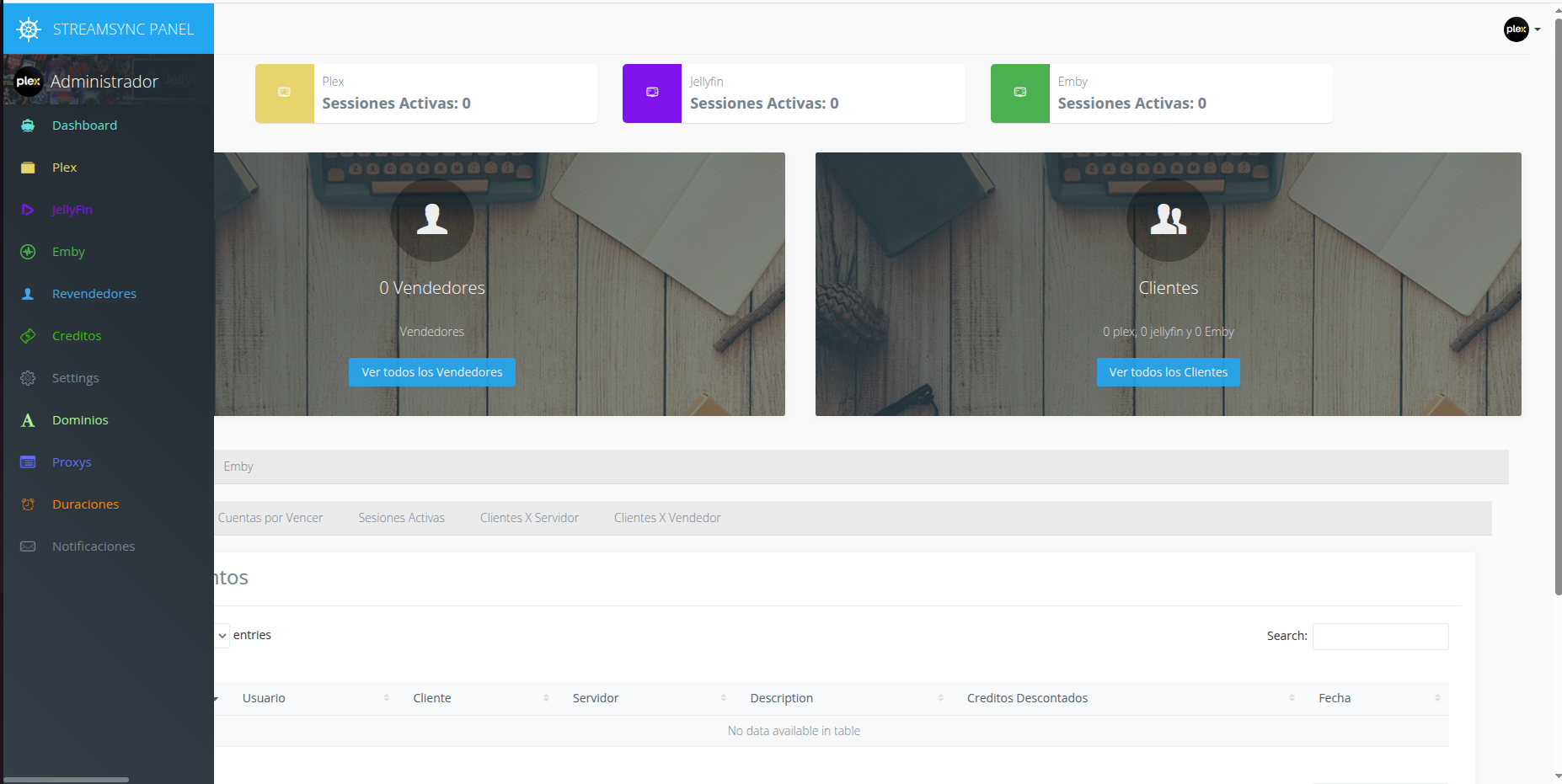Open the Emby sidebar menu item
Screen dimensions: 1562x784
point(68,252)
